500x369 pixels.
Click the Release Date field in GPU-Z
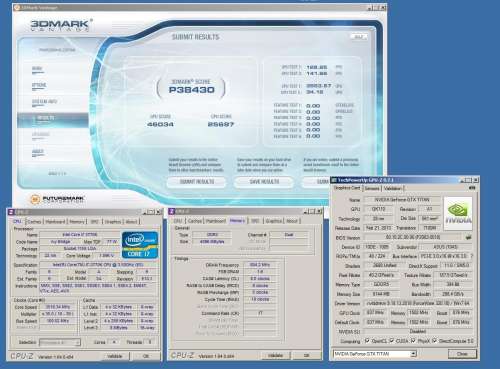pos(378,228)
